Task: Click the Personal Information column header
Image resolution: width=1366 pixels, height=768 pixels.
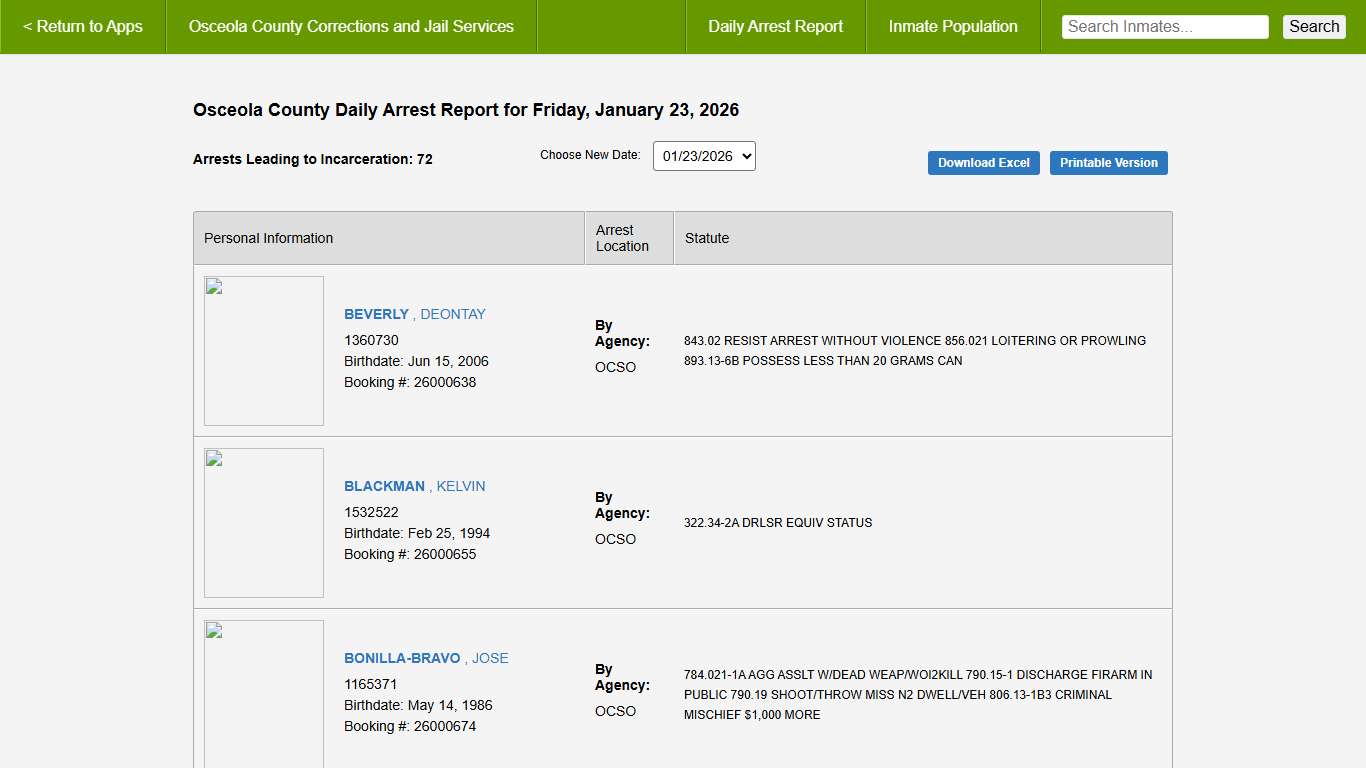Action: 268,238
